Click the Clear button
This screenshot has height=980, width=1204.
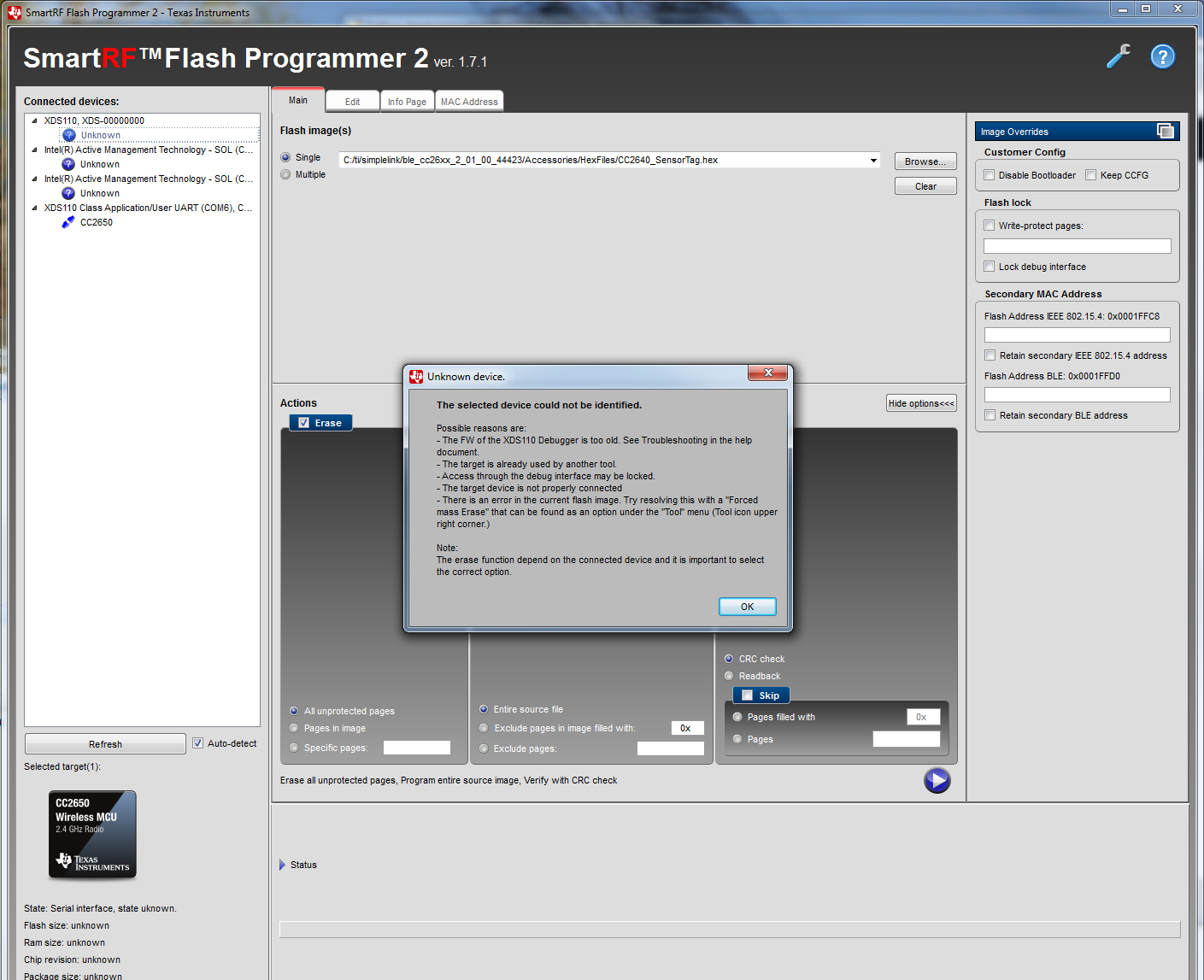click(925, 186)
